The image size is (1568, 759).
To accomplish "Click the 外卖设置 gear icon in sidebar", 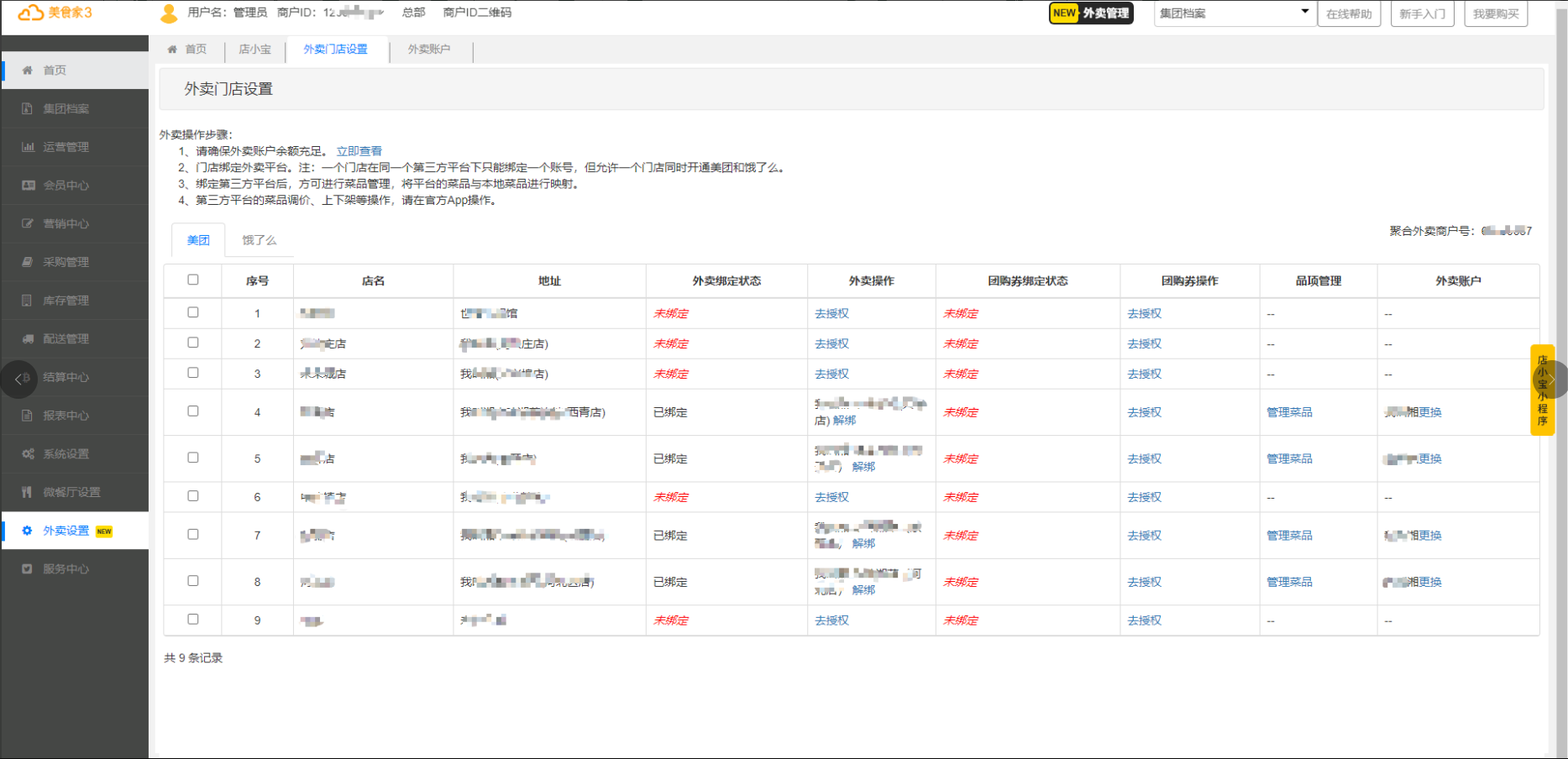I will point(28,531).
